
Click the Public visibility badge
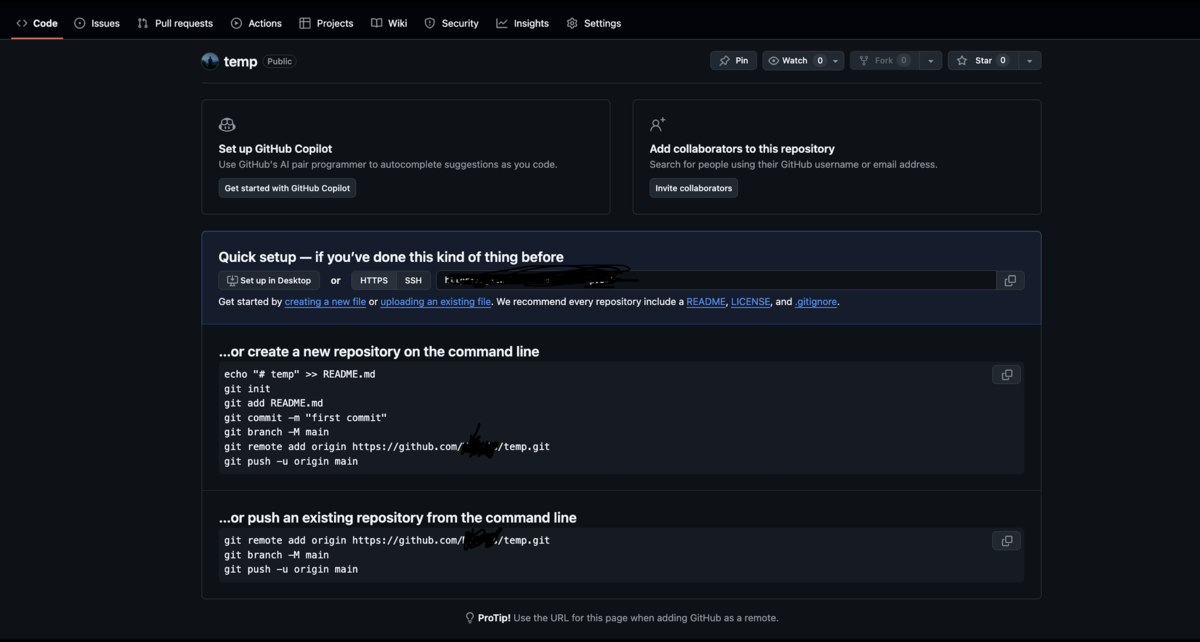point(280,61)
